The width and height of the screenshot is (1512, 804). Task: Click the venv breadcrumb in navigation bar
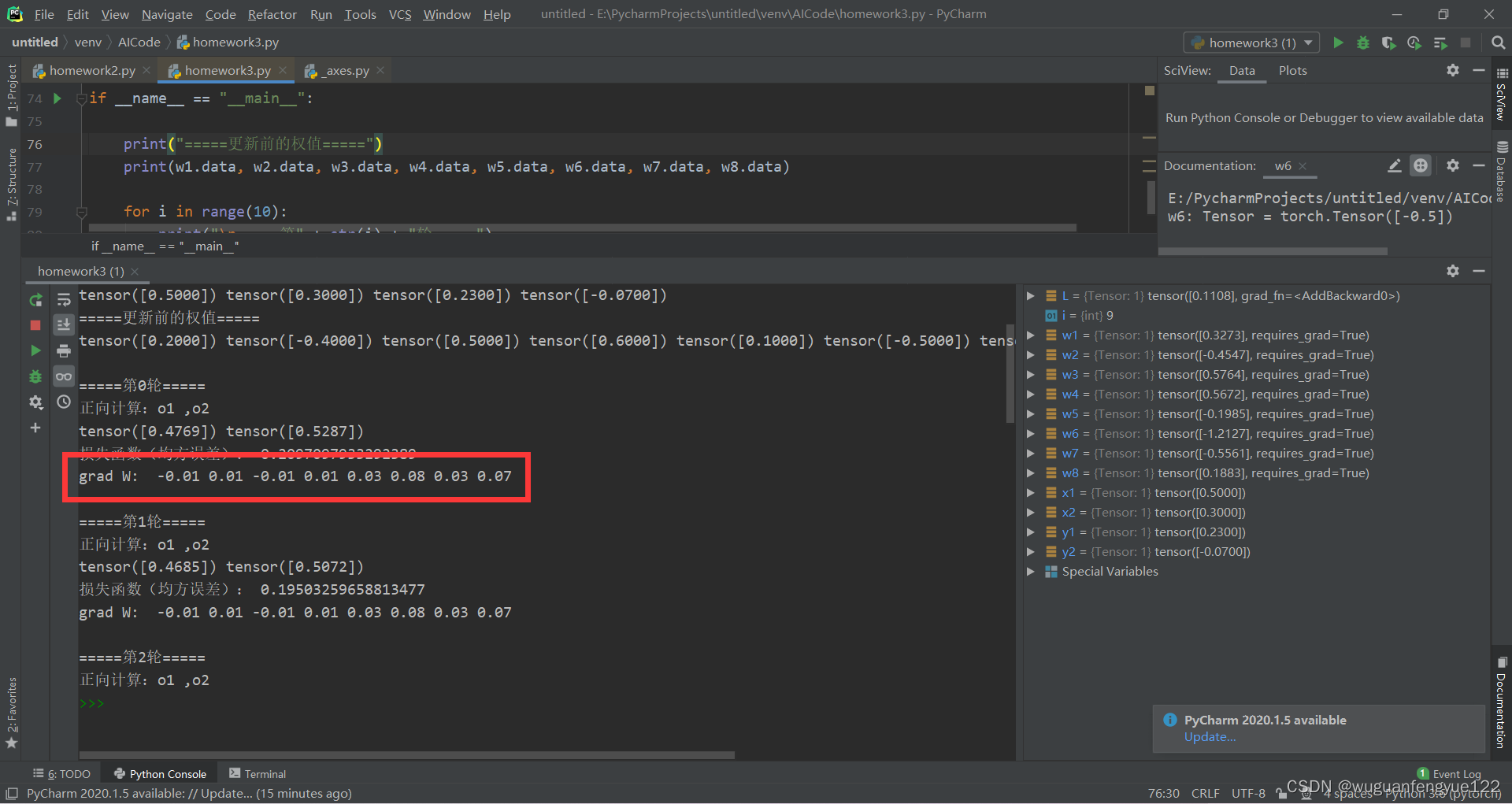click(x=87, y=43)
